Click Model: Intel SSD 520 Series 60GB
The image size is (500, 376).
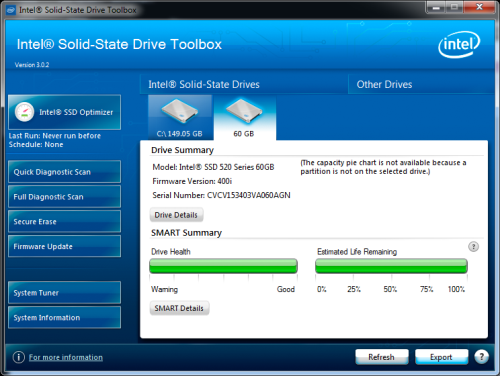213,167
